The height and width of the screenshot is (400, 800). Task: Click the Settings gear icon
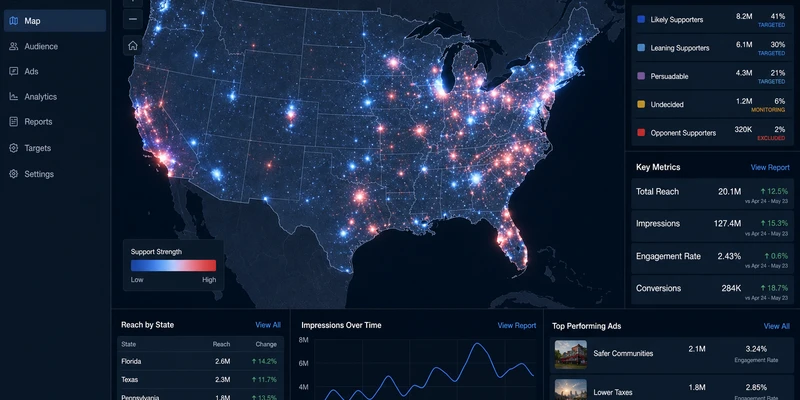point(14,174)
